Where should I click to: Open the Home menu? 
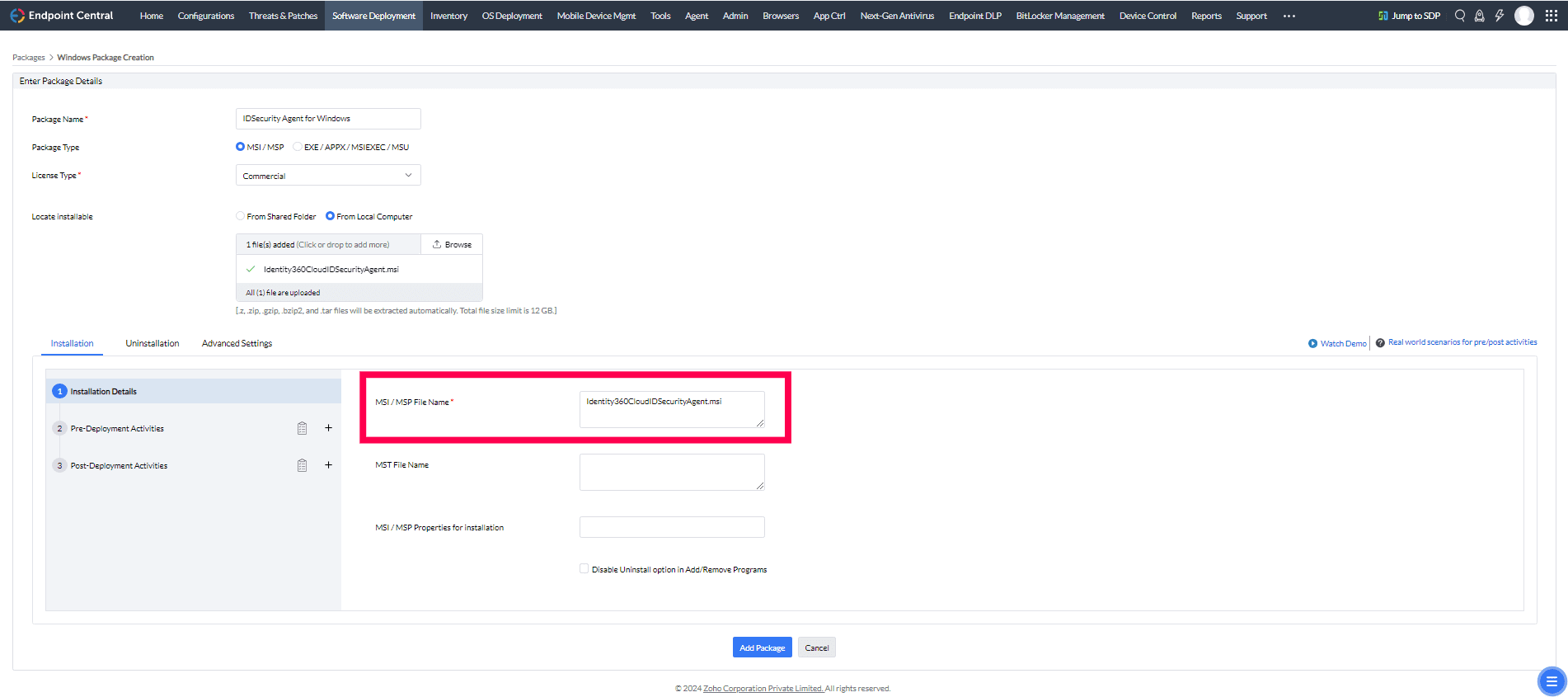click(152, 16)
